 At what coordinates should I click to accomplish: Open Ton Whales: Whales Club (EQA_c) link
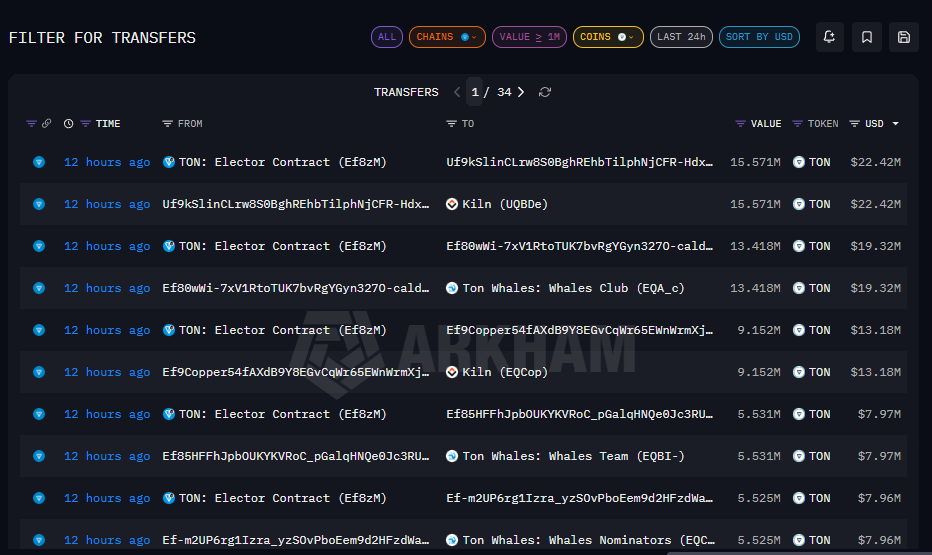point(574,288)
